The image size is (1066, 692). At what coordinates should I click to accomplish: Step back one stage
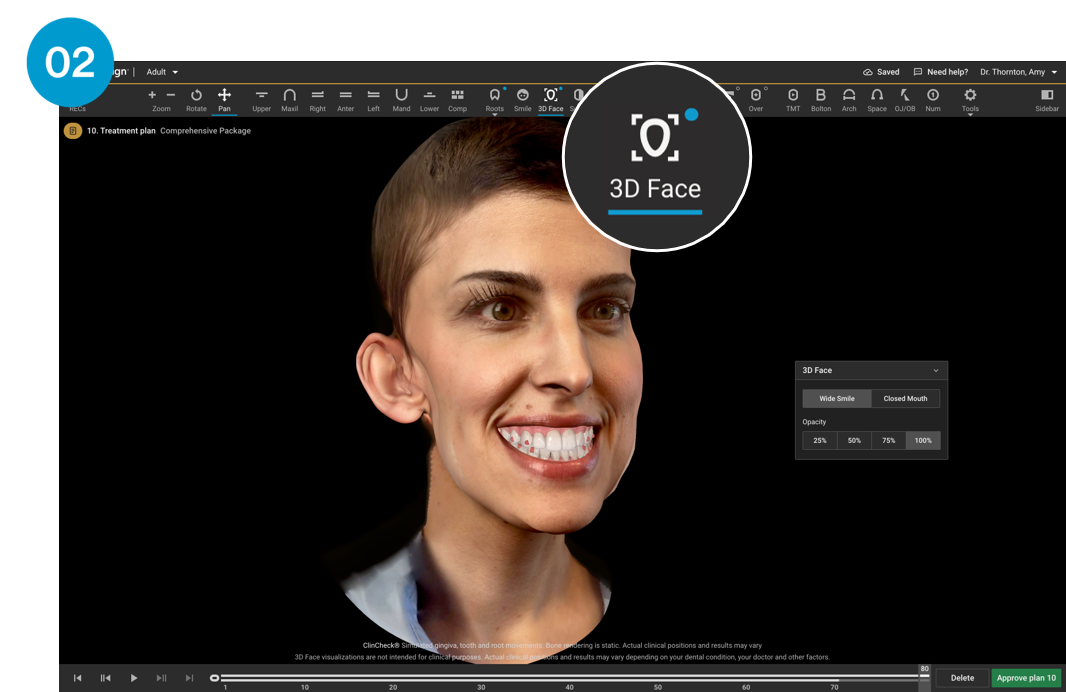coord(105,678)
